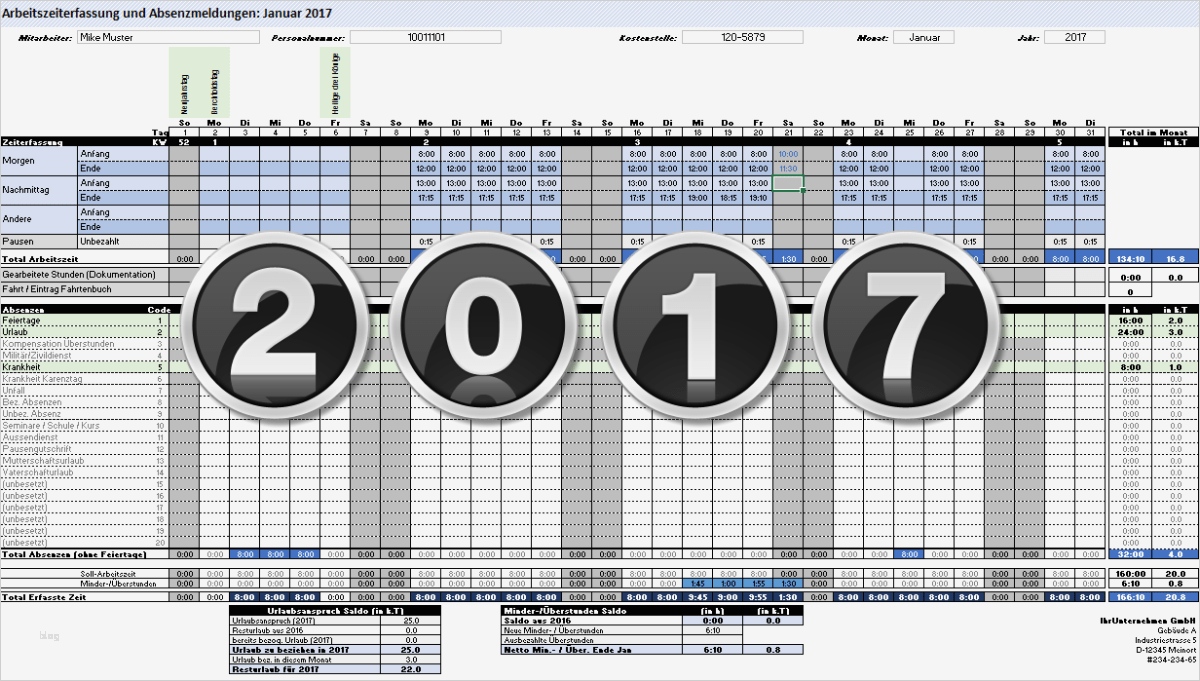This screenshot has height=681, width=1200.
Task: Click the Kostenstelle field showing 120-5879
Action: (743, 36)
